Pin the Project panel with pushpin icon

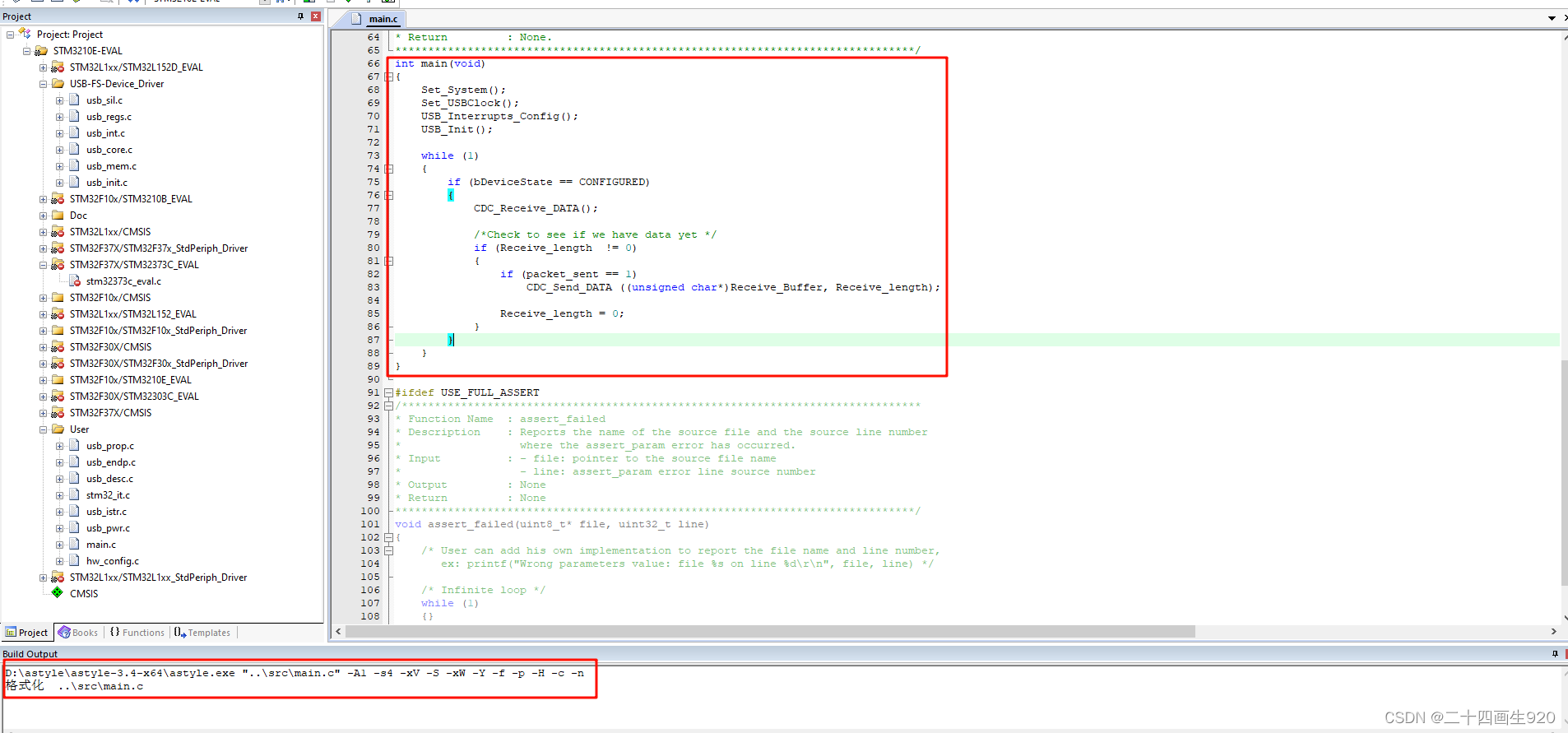301,16
